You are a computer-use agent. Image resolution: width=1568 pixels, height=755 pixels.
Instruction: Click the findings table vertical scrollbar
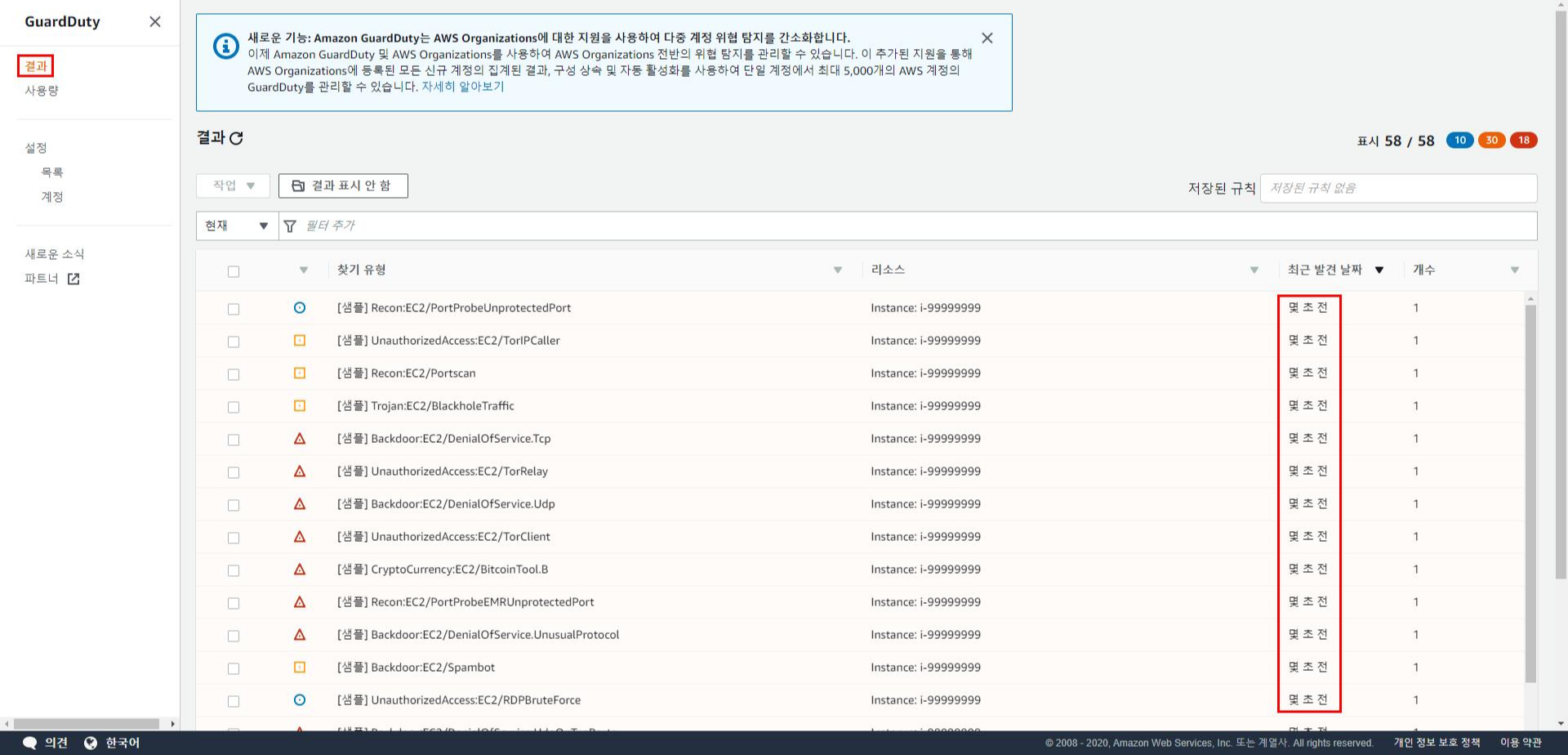[1531, 494]
